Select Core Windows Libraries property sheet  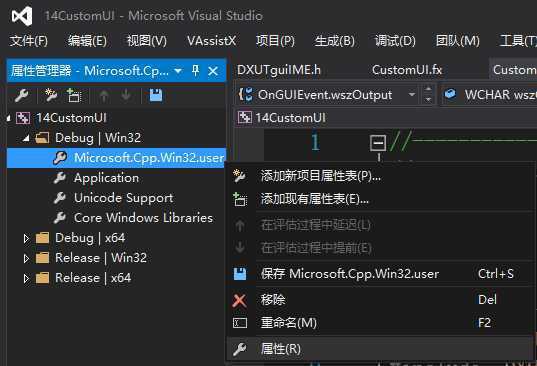tap(143, 218)
